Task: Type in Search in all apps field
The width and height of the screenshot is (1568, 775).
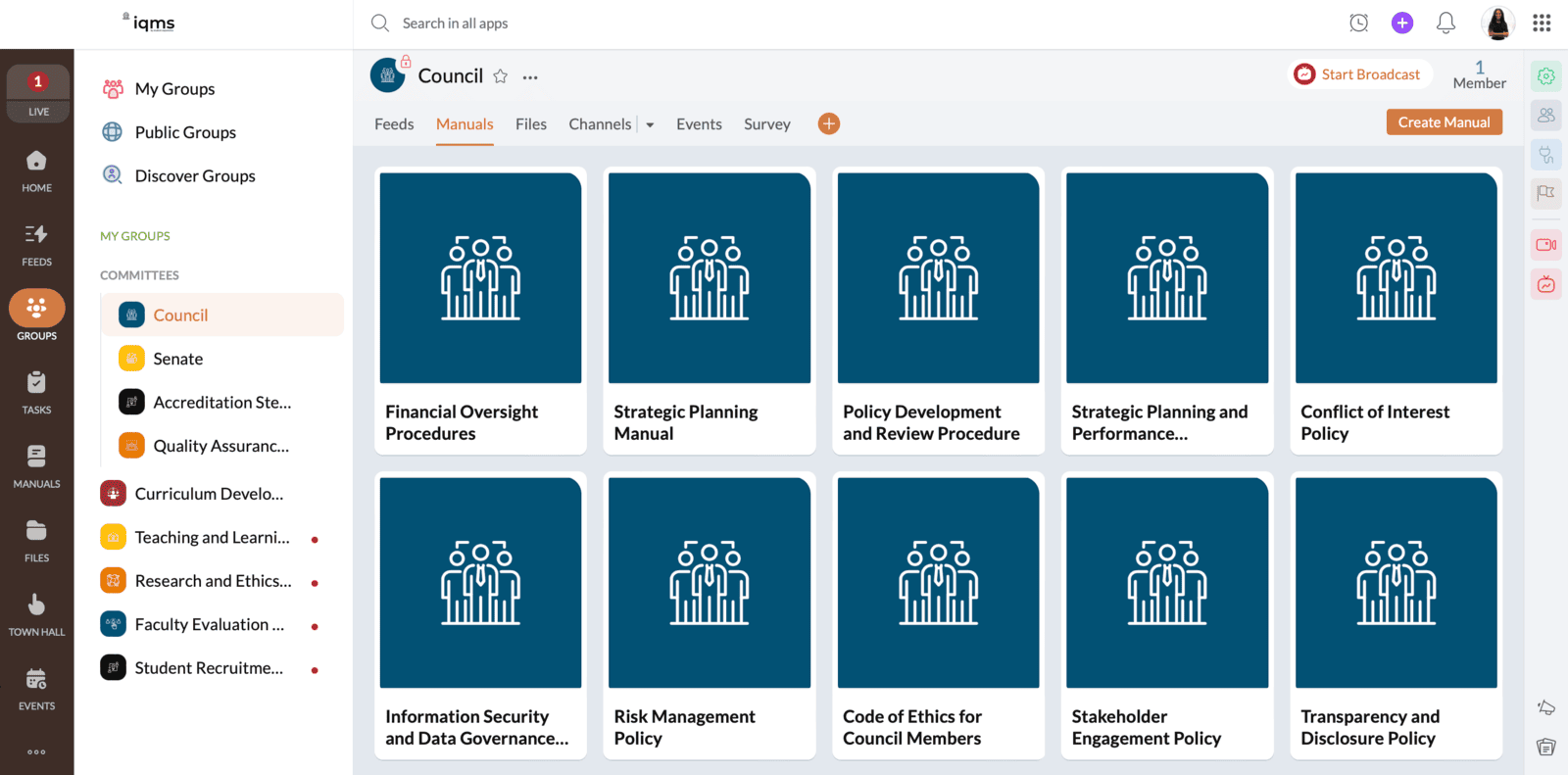Action: 455,24
